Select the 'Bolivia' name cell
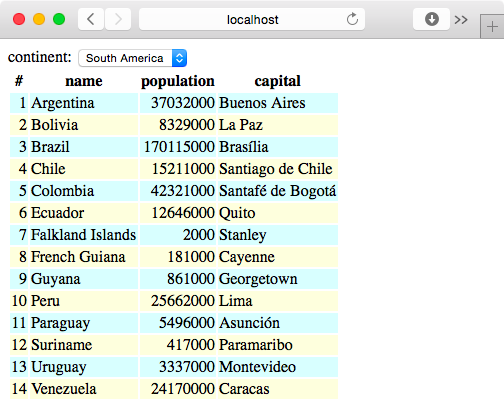The width and height of the screenshot is (504, 412). (x=84, y=125)
